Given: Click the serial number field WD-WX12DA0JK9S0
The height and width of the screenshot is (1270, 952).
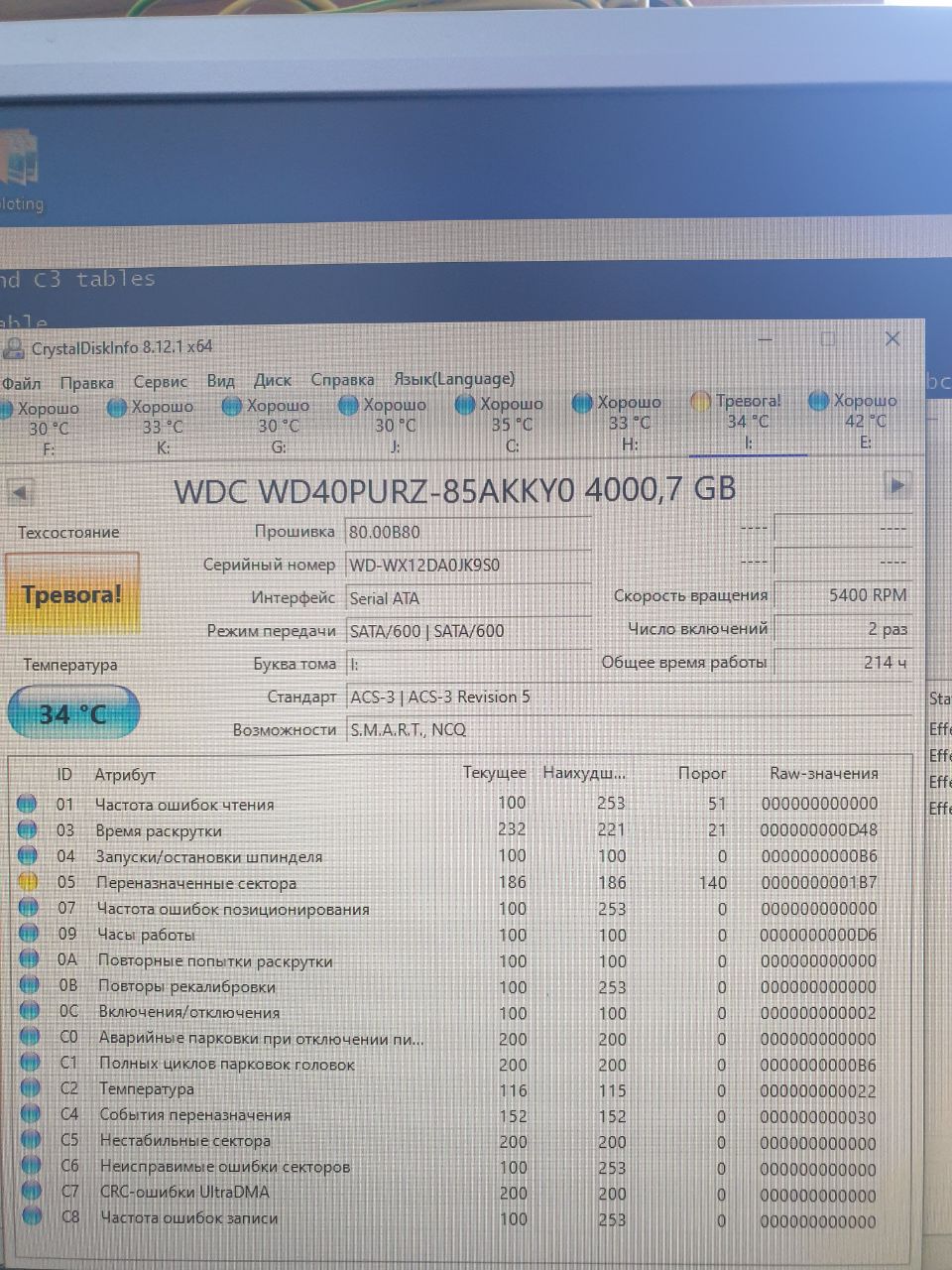Looking at the screenshot, I should pyautogui.click(x=468, y=565).
